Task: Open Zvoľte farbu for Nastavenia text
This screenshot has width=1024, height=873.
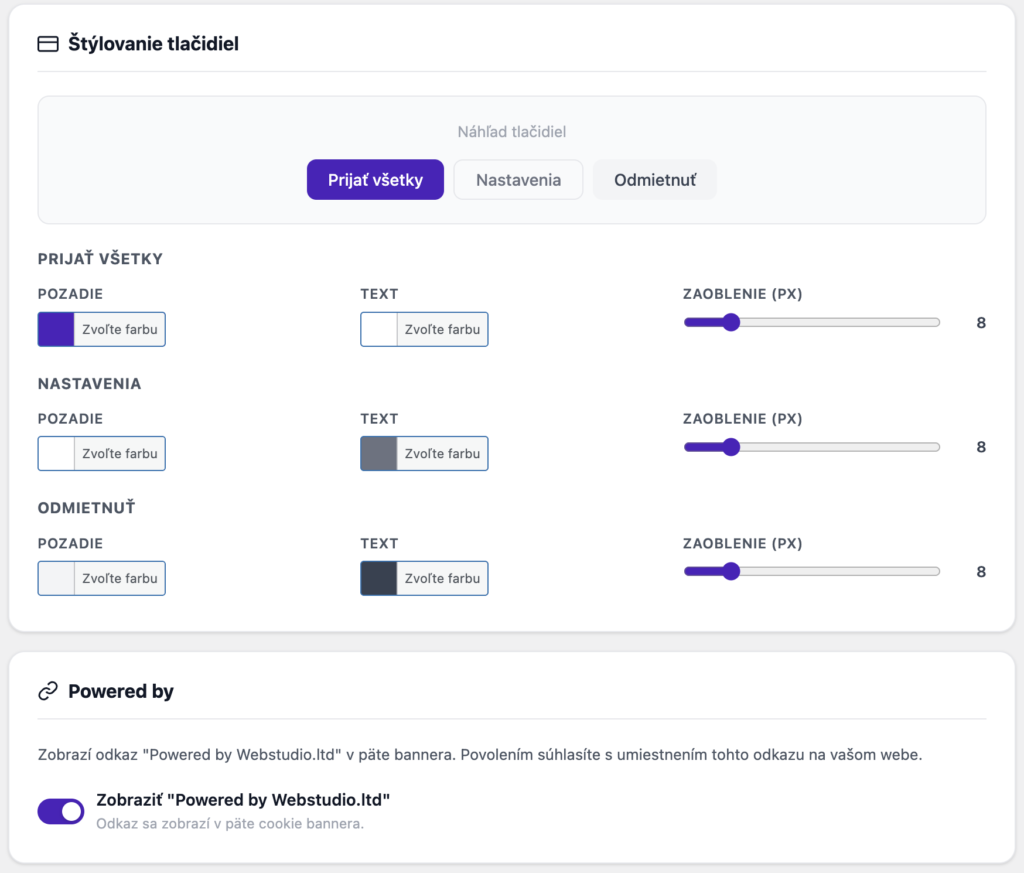Action: 442,453
